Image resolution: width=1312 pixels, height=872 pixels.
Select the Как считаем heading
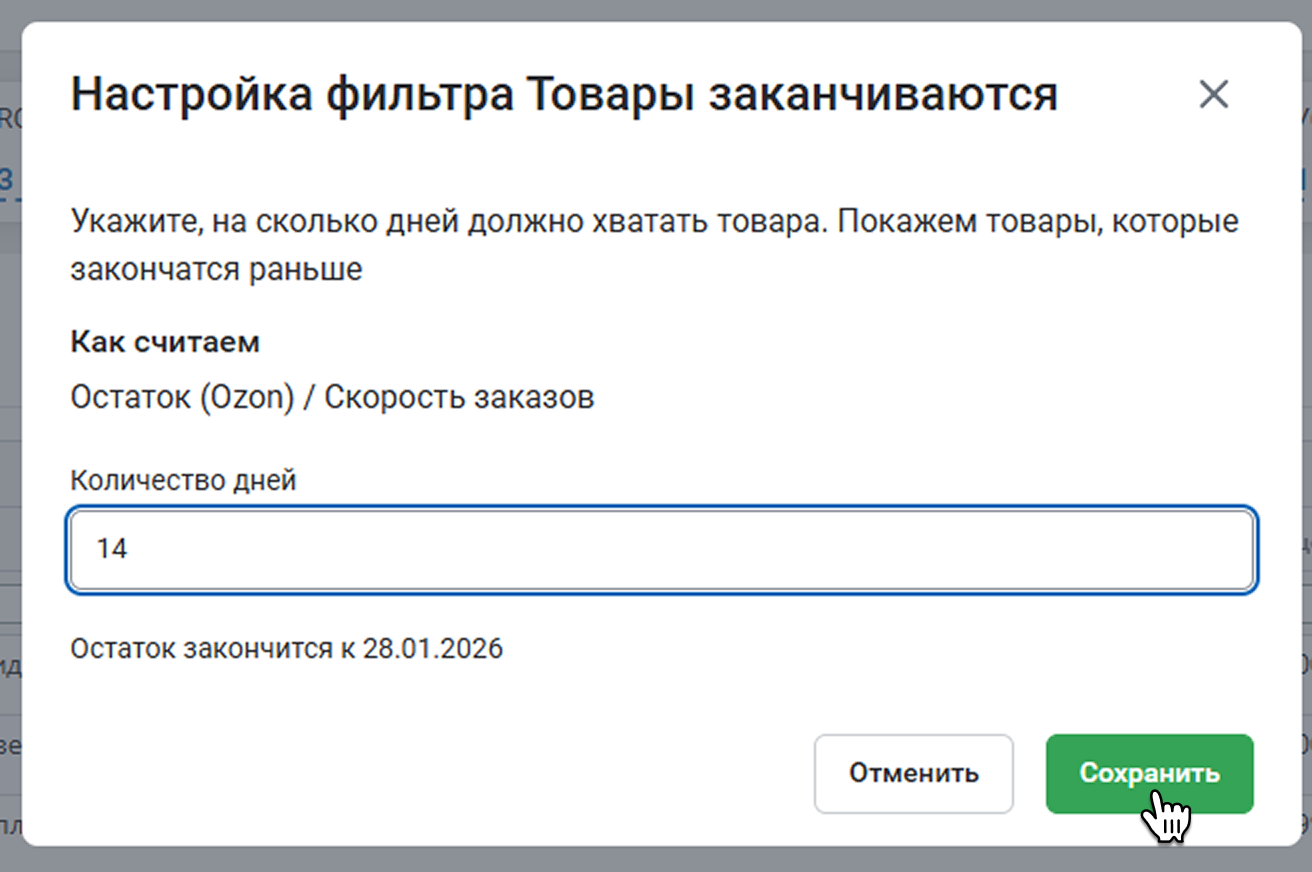[x=165, y=342]
